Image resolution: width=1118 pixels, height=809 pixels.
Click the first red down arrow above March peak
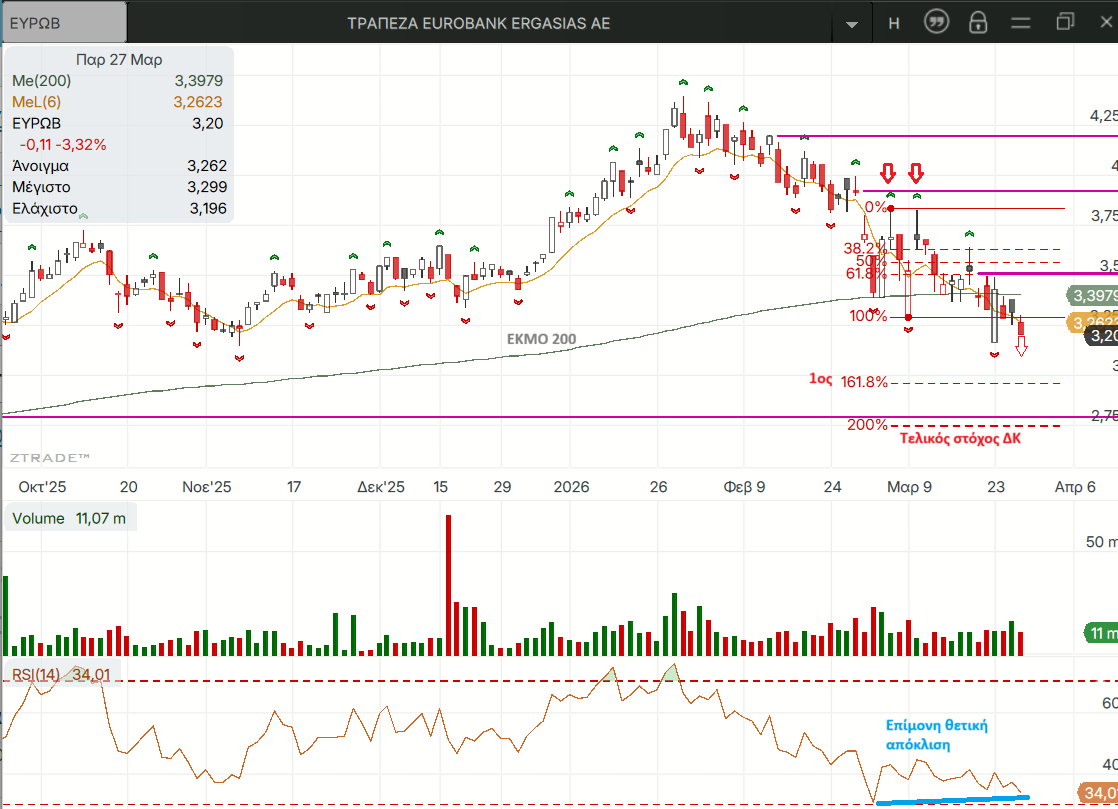click(x=888, y=172)
